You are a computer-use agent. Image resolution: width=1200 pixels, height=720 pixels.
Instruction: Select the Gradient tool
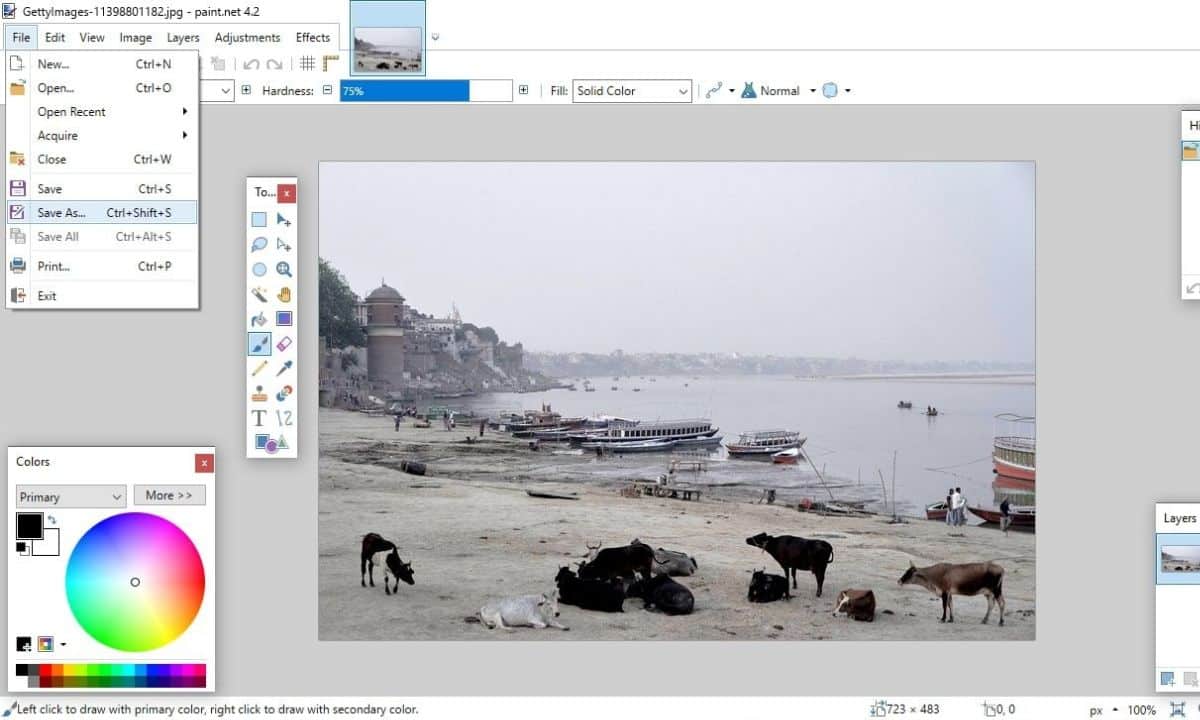click(284, 320)
